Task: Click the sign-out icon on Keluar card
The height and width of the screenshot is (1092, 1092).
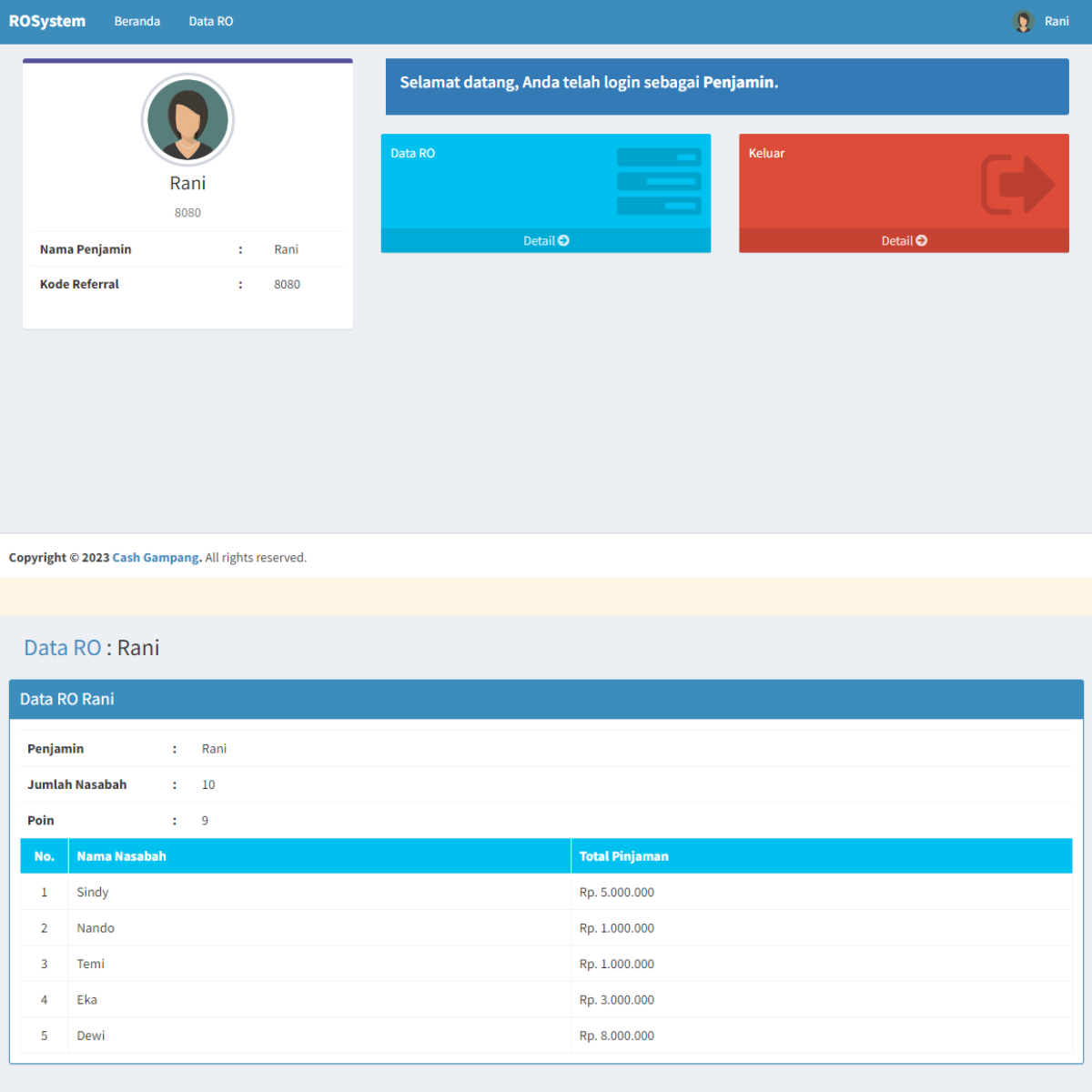Action: (x=1017, y=184)
